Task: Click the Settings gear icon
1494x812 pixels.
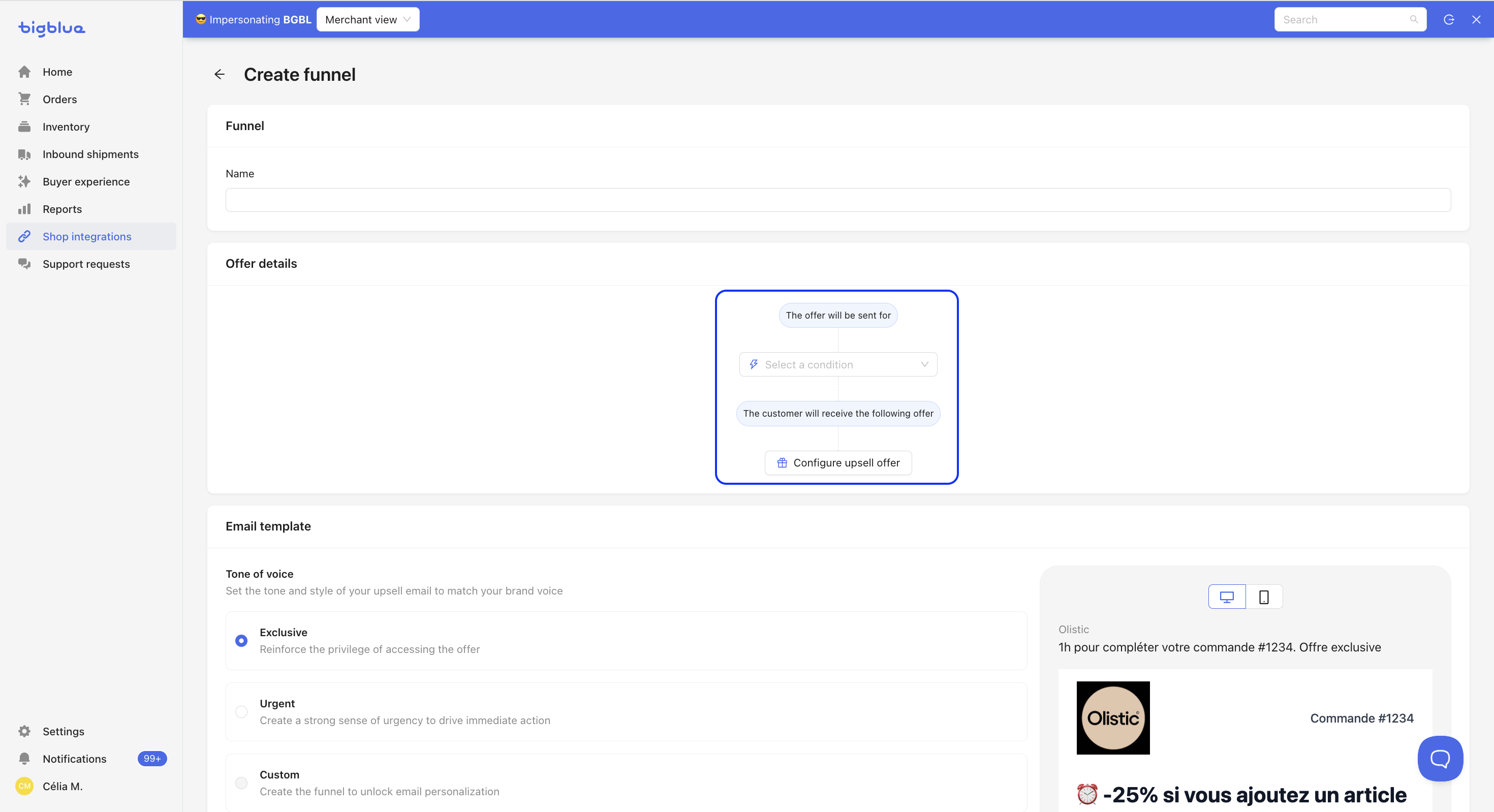Action: (24, 731)
